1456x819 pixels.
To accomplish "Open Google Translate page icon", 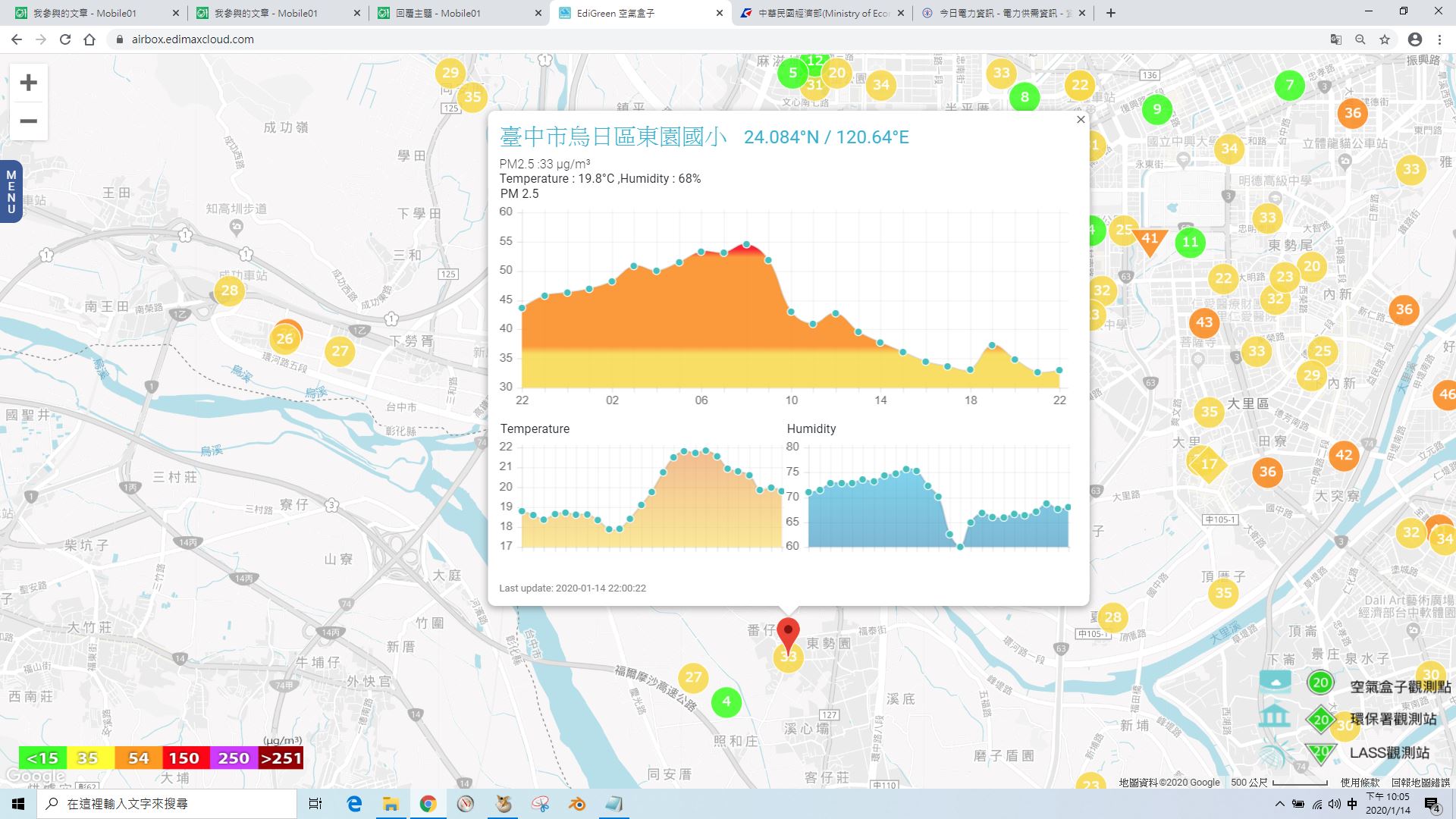I will tap(1336, 39).
